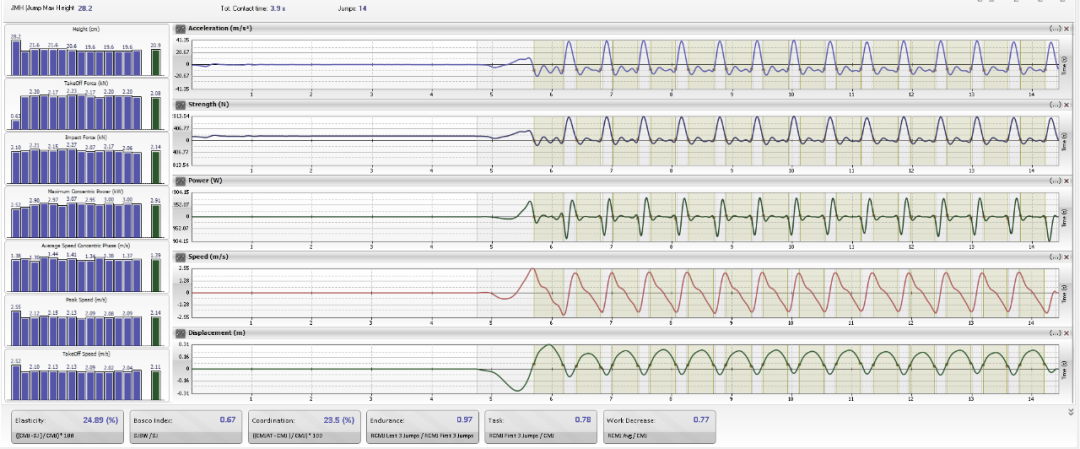Expand the bottom indices panel chevron
This screenshot has height=449, width=1080.
tap(1071, 411)
